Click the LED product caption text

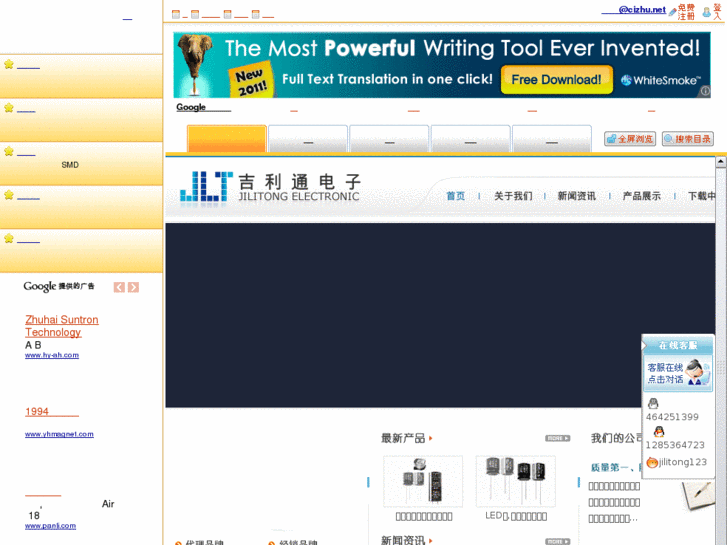(516, 516)
